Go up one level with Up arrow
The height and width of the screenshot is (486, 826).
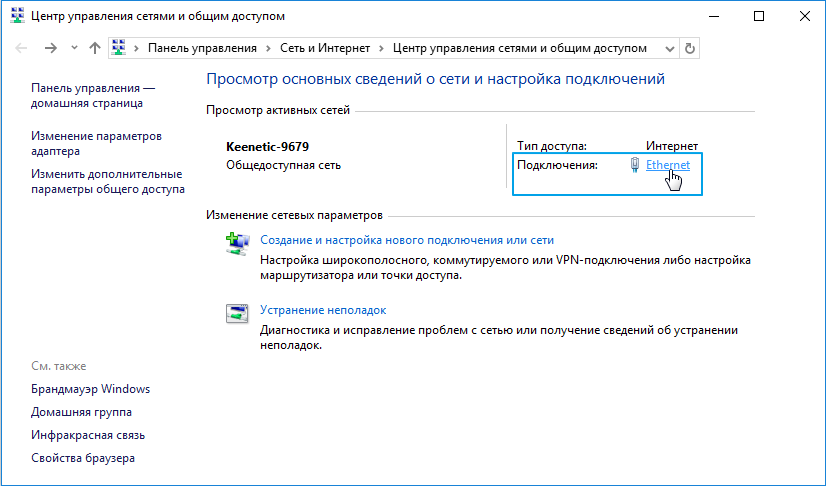pos(95,48)
